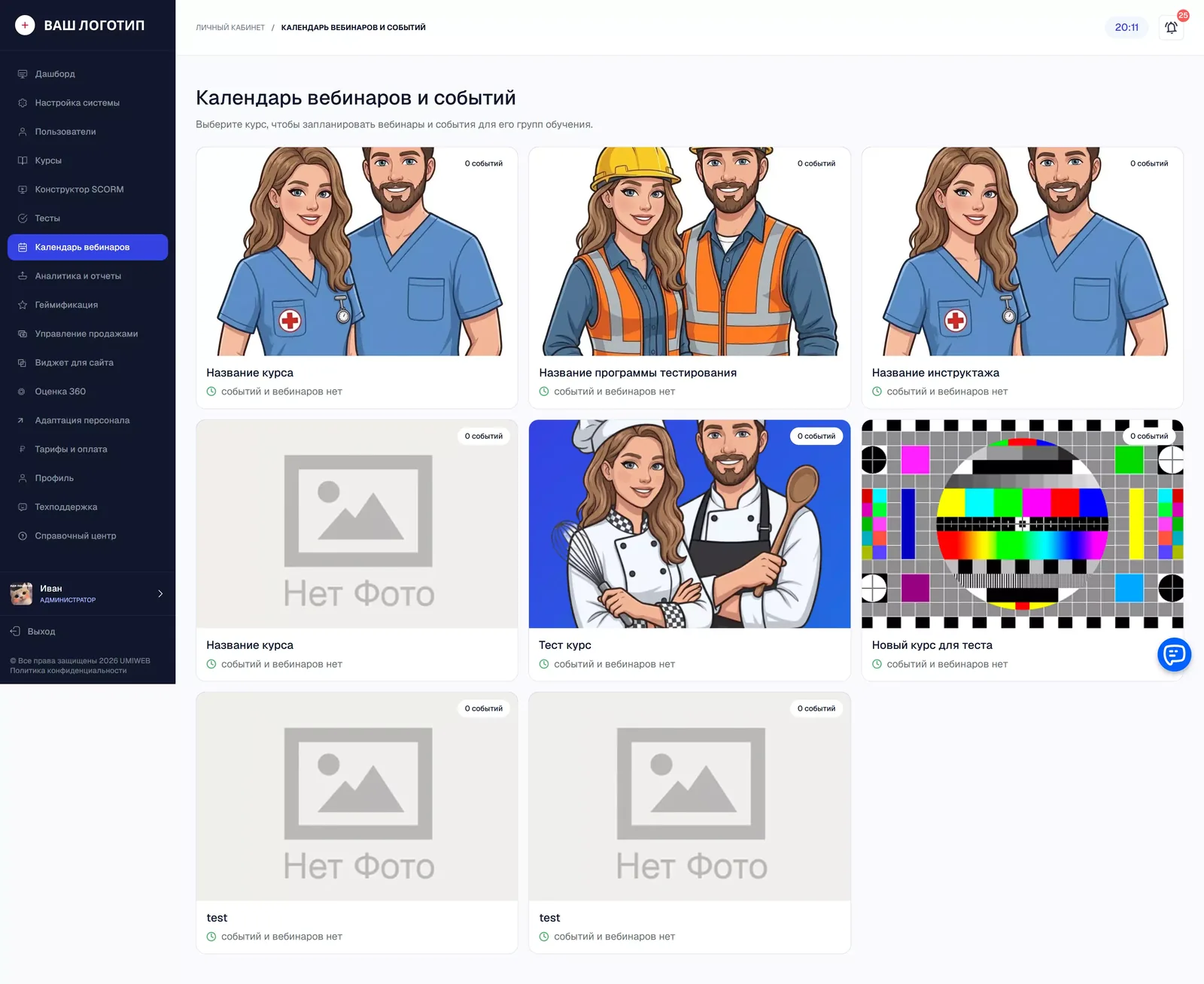Click the Выход logout icon
Screen dimensions: 1204x984
click(x=15, y=631)
